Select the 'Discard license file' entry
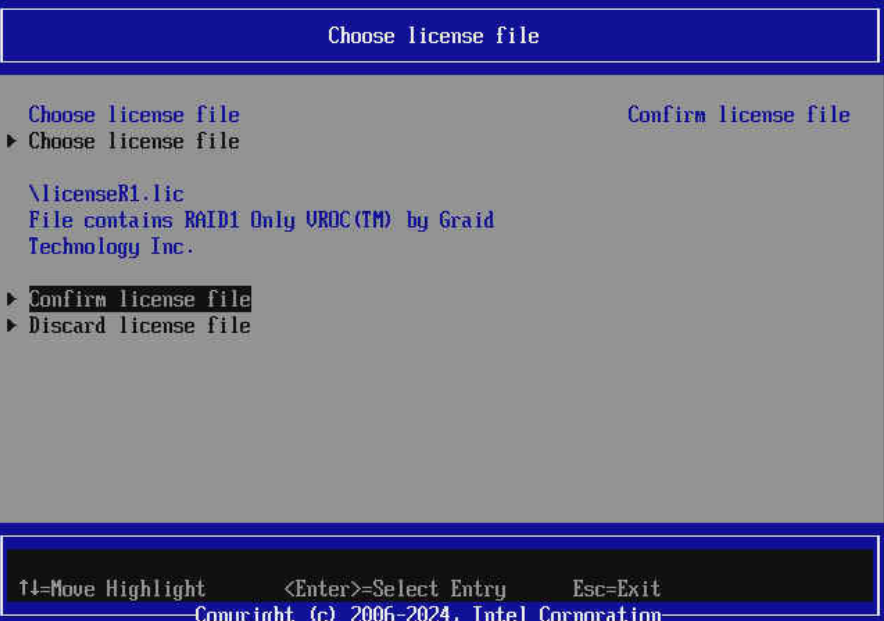 click(140, 326)
